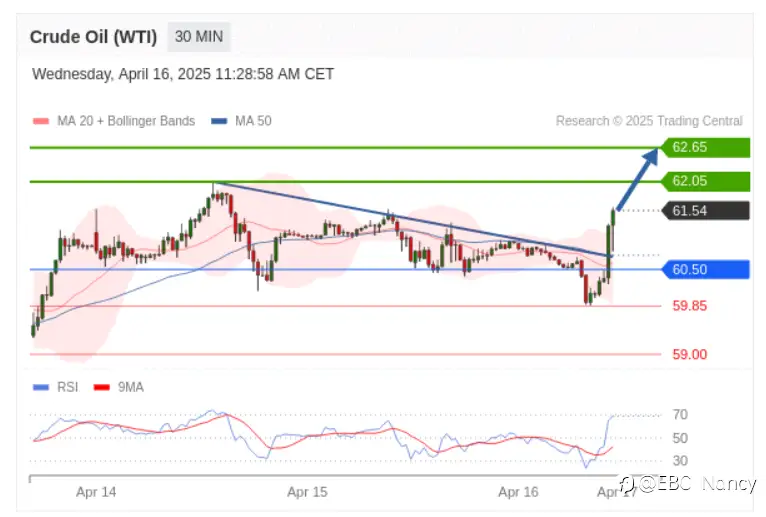Screen dimensions: 766x517
Task: Click the Crude Oil (WTI) chart title
Action: click(x=93, y=37)
